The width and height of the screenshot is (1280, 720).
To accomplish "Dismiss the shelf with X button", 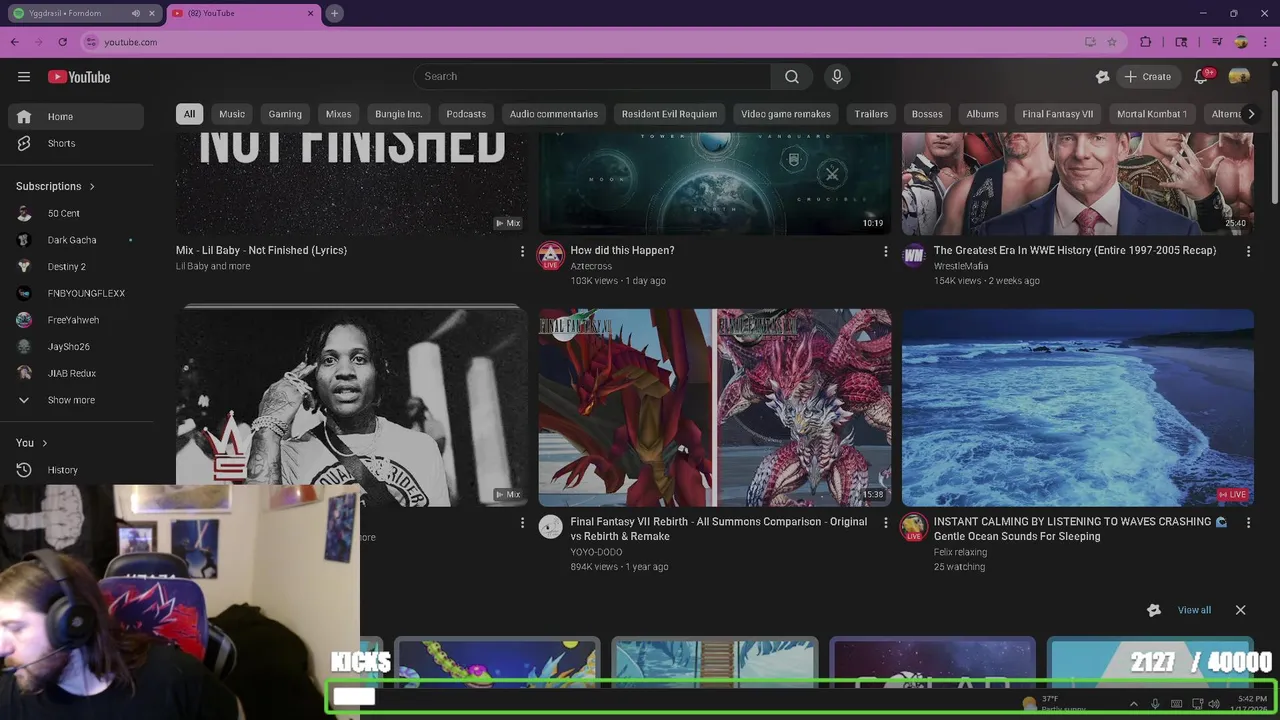I will click(1240, 610).
